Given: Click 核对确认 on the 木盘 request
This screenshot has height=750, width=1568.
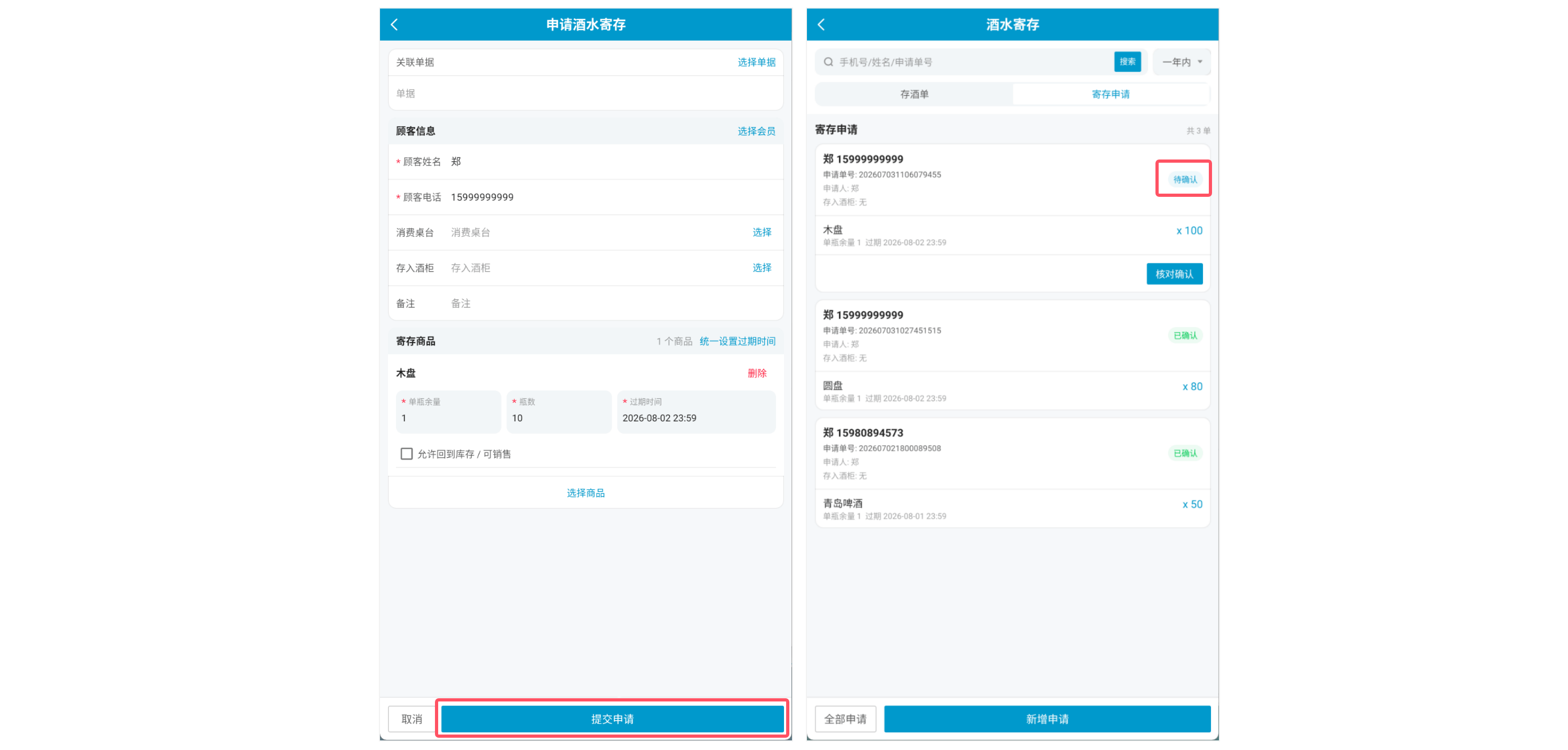Looking at the screenshot, I should click(x=1174, y=274).
